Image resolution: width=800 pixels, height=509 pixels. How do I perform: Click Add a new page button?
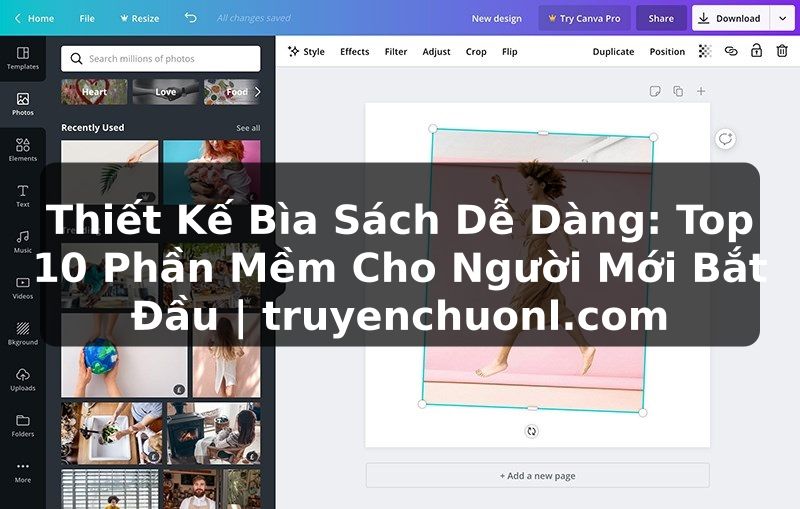(x=537, y=475)
